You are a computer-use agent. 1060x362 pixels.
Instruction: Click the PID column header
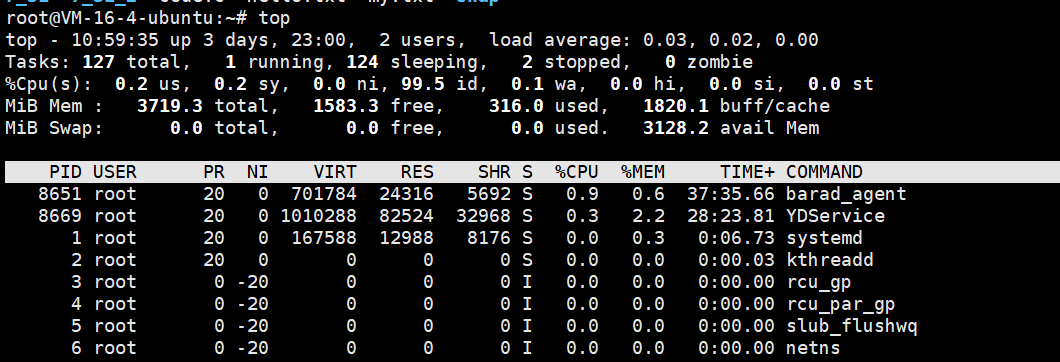pos(66,172)
